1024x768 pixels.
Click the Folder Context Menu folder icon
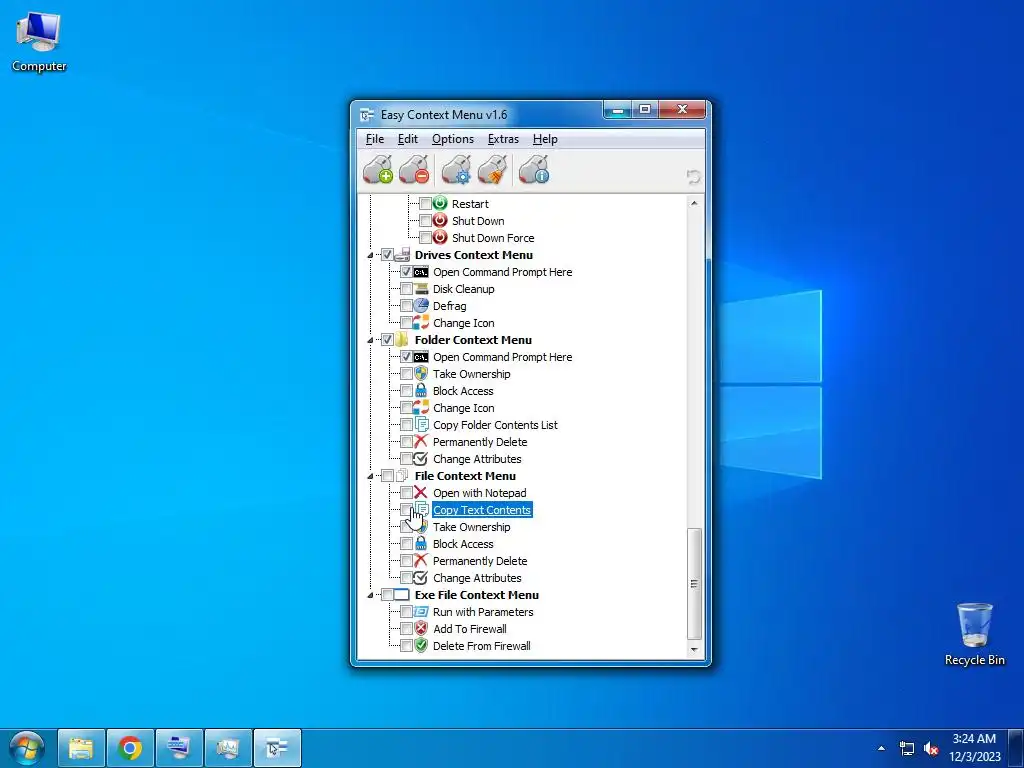(x=402, y=340)
